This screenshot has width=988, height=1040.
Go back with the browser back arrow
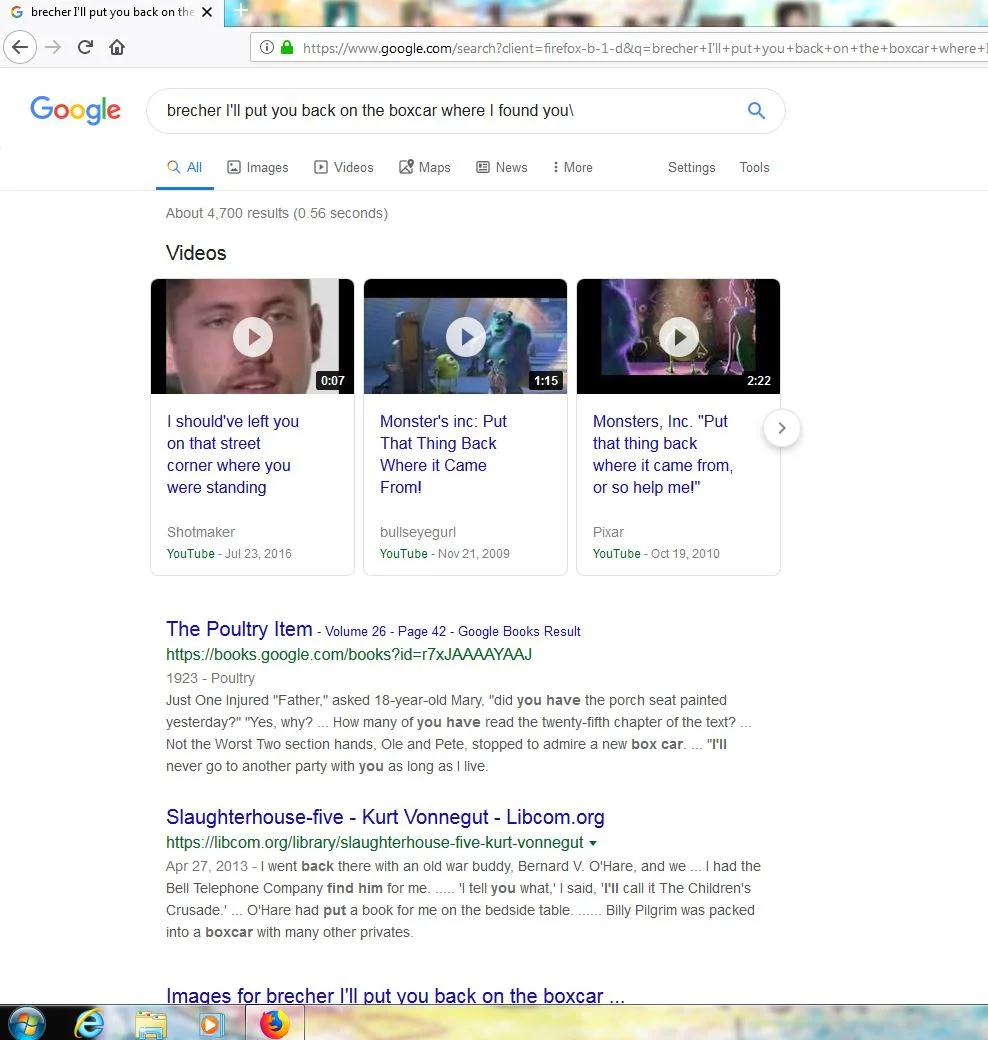coord(20,47)
